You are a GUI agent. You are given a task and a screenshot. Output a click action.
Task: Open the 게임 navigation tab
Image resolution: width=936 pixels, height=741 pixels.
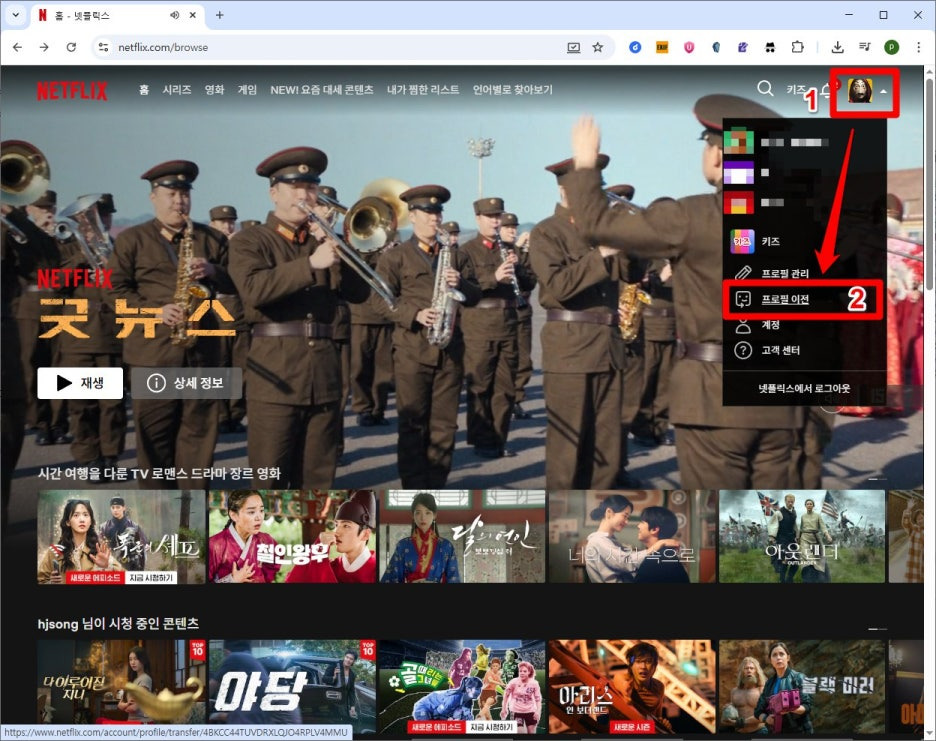247,90
